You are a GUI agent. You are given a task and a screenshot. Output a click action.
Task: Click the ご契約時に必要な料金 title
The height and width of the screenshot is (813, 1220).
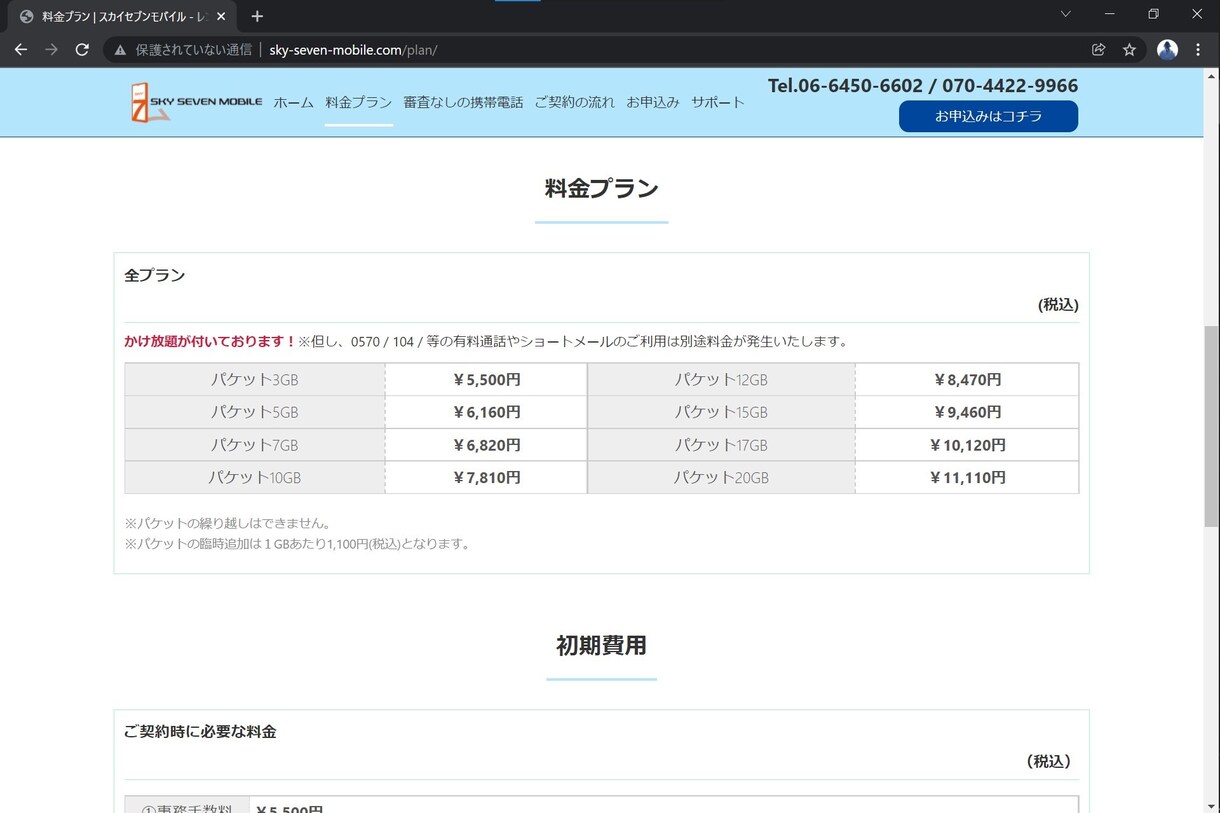pyautogui.click(x=200, y=732)
